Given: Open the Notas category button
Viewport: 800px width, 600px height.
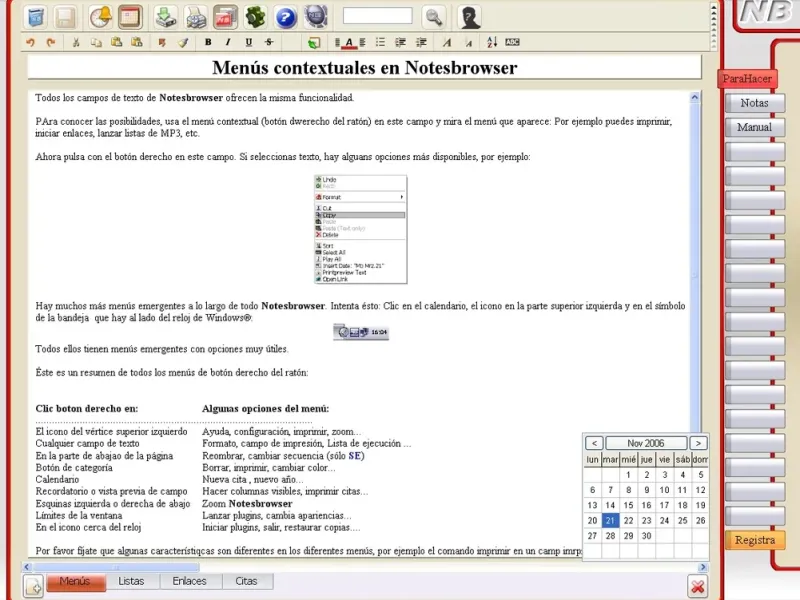Looking at the screenshot, I should coord(754,103).
